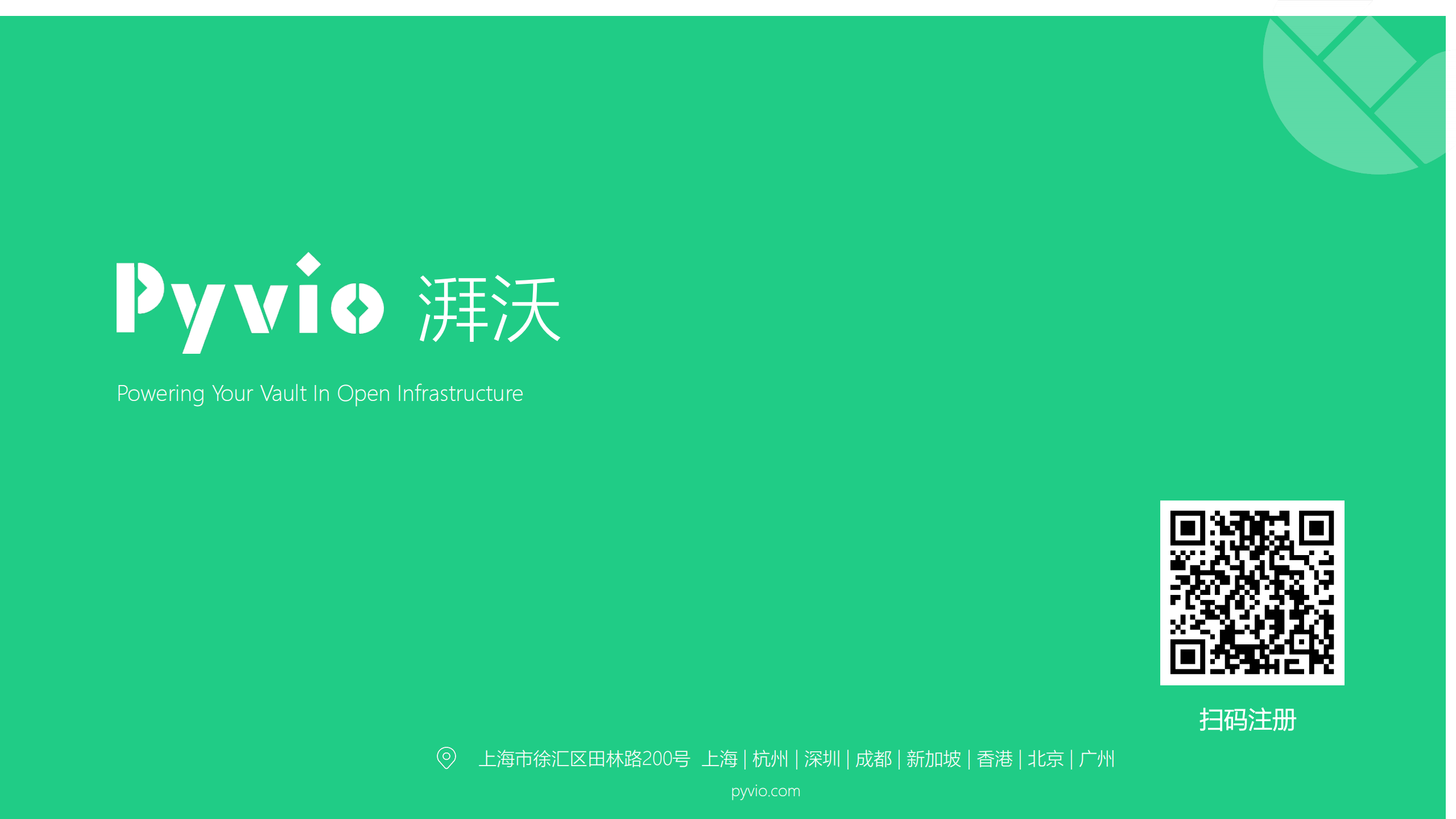1456x819 pixels.
Task: Click the QR code image
Action: coord(1252,592)
